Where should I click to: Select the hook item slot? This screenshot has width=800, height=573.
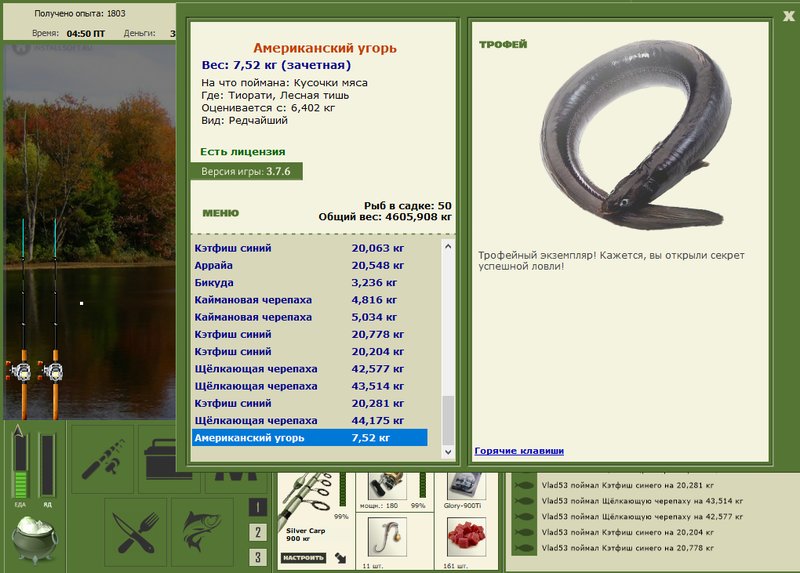tap(388, 537)
